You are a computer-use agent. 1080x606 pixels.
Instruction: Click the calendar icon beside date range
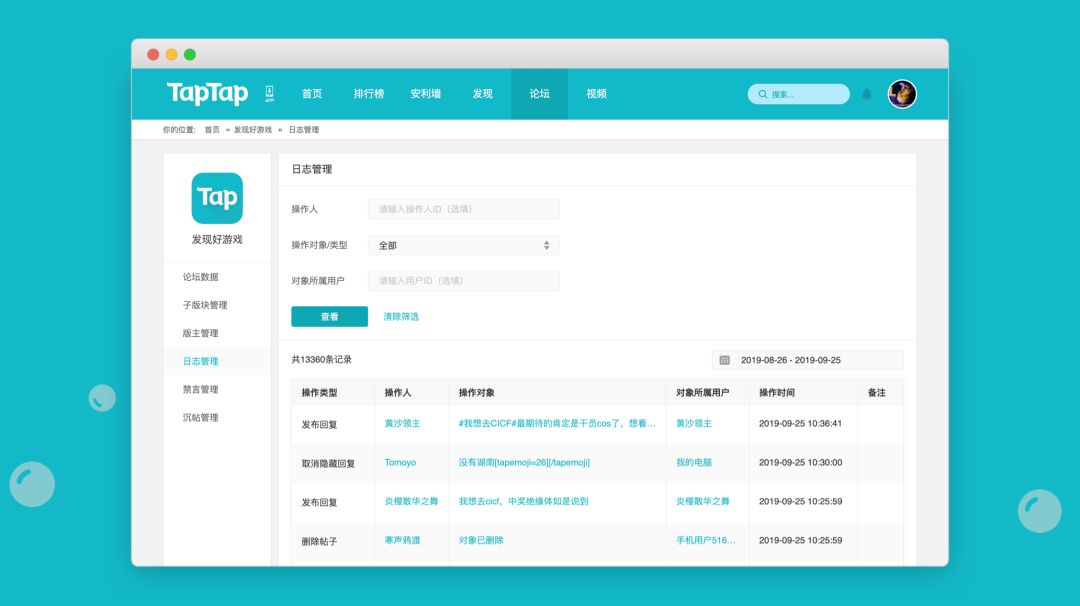(725, 360)
